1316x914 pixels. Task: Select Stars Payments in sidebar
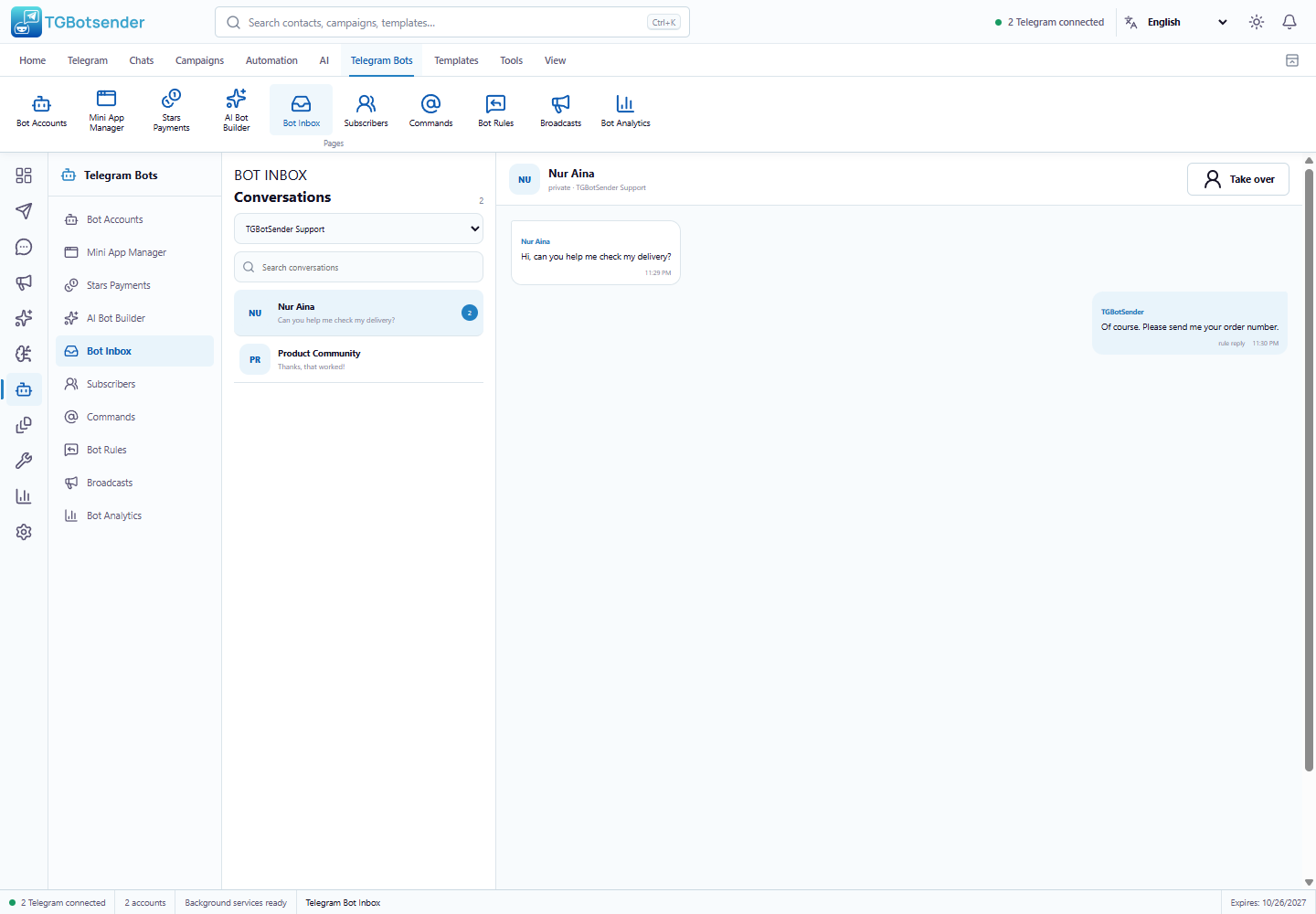[134, 285]
